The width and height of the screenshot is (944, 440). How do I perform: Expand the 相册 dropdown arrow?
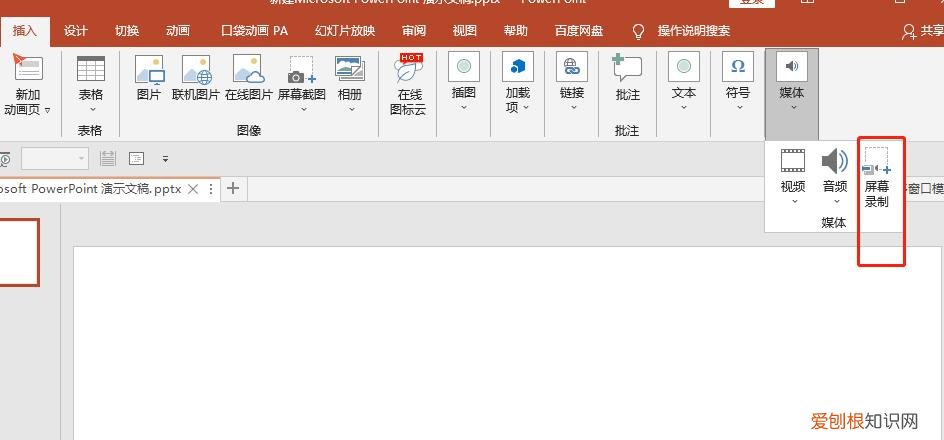coord(352,110)
